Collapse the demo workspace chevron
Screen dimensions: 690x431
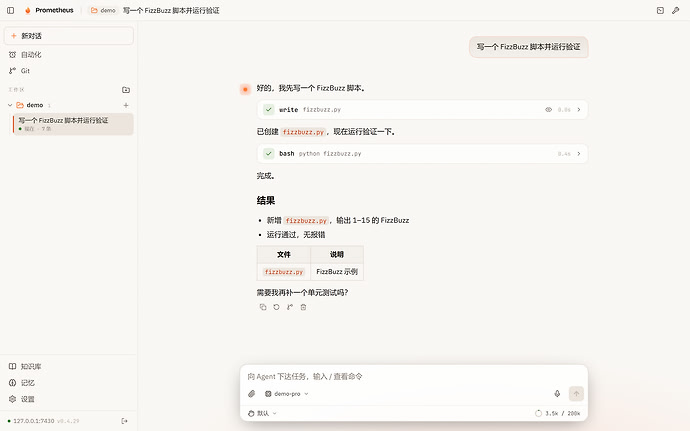(x=10, y=105)
